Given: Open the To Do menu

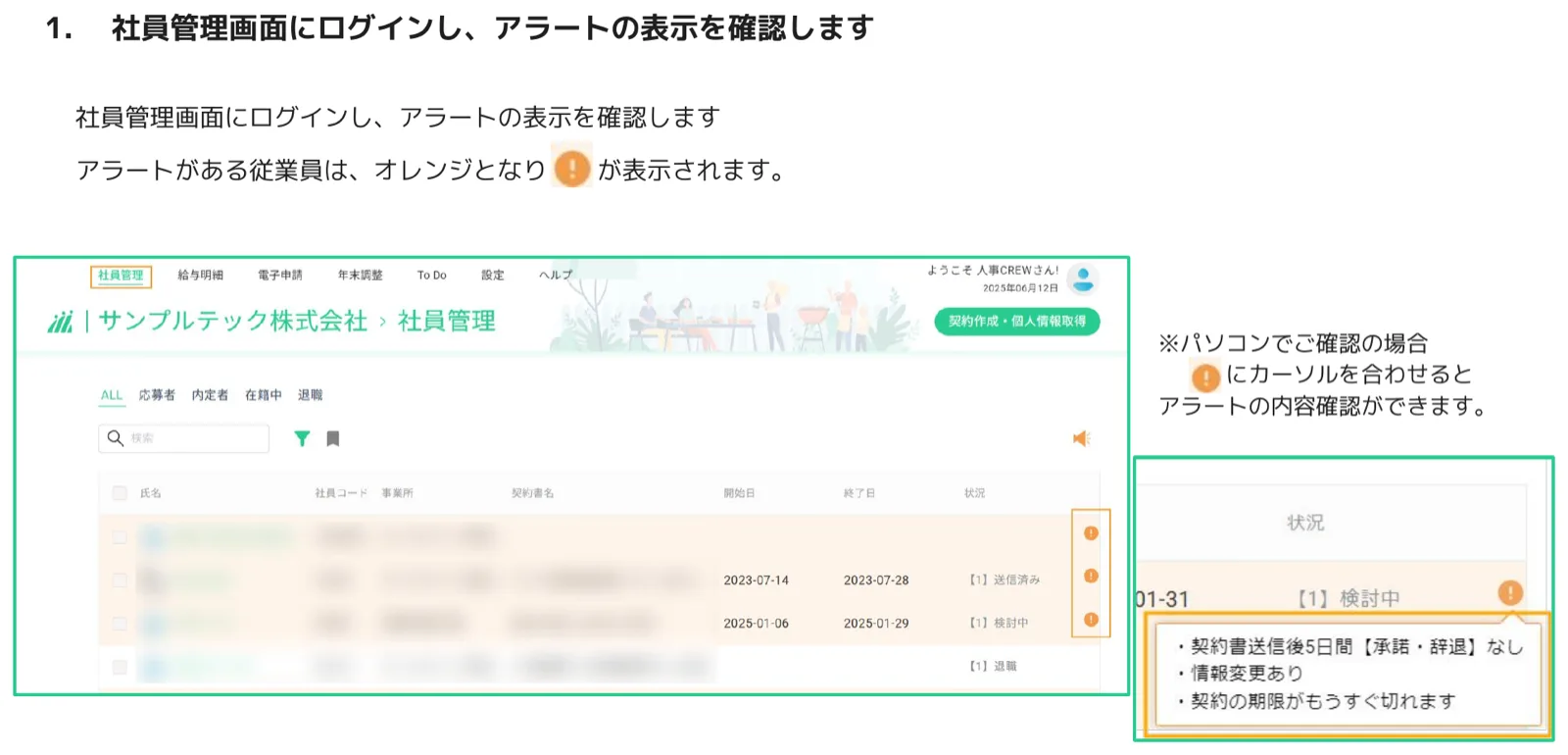Looking at the screenshot, I should (431, 276).
